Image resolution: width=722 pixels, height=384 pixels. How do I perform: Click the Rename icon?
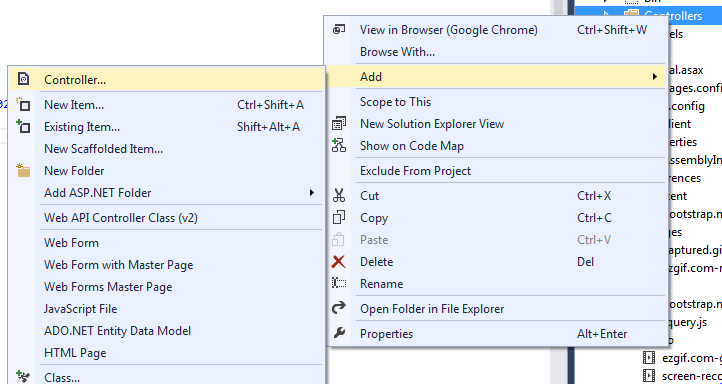pos(339,283)
